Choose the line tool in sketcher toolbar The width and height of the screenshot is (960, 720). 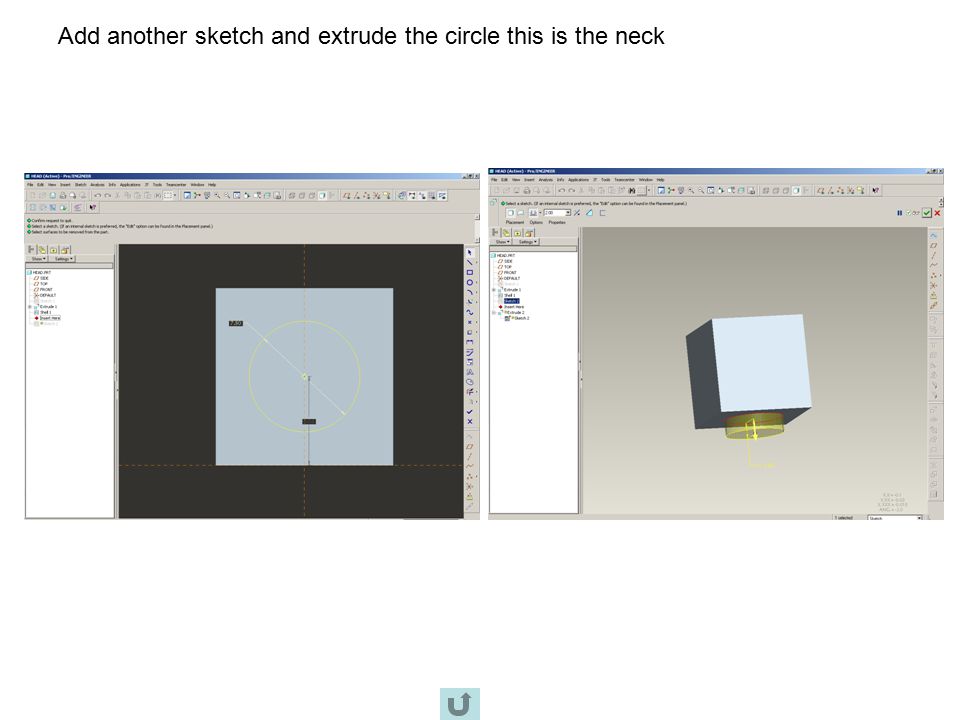coord(470,262)
